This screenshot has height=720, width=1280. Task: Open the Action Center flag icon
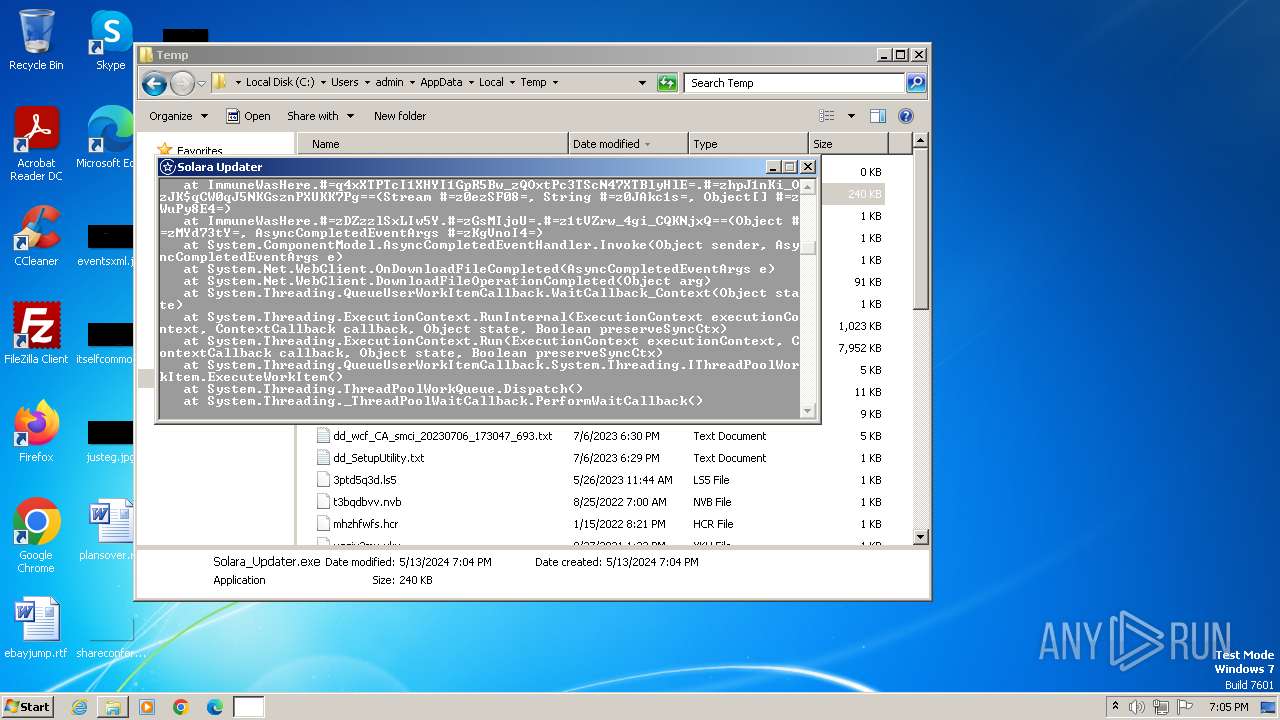coord(1185,707)
